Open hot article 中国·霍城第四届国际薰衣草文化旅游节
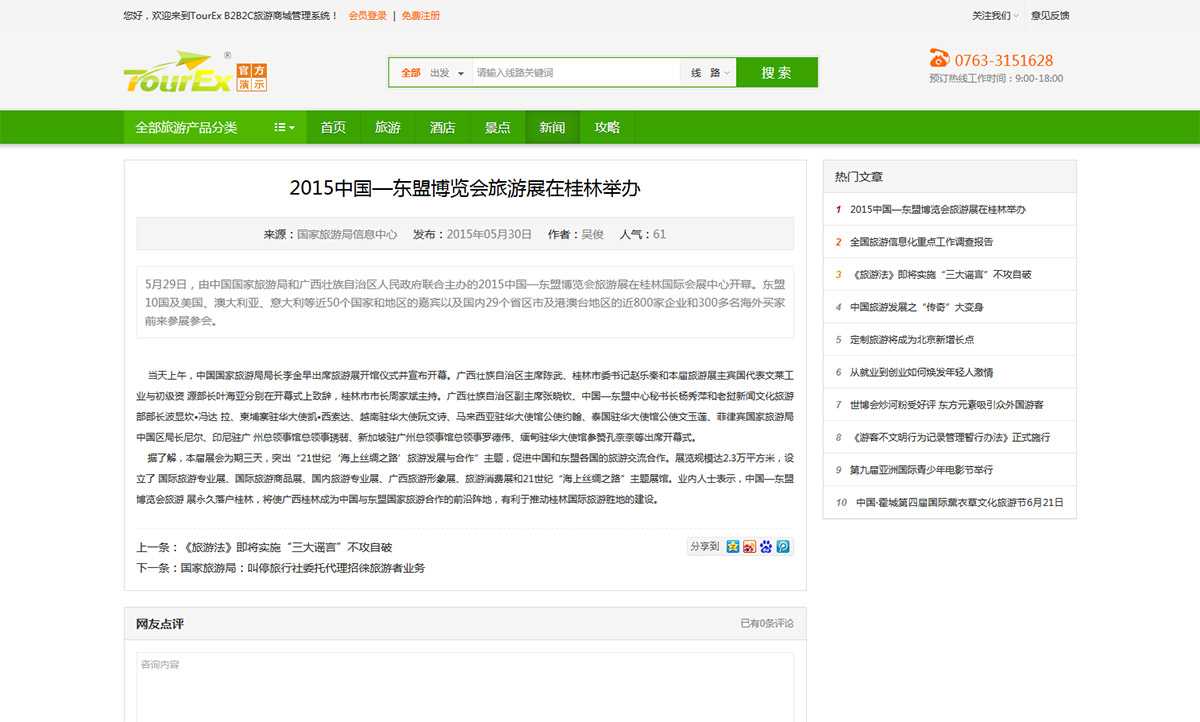Image resolution: width=1200 pixels, height=722 pixels. pyautogui.click(x=960, y=502)
